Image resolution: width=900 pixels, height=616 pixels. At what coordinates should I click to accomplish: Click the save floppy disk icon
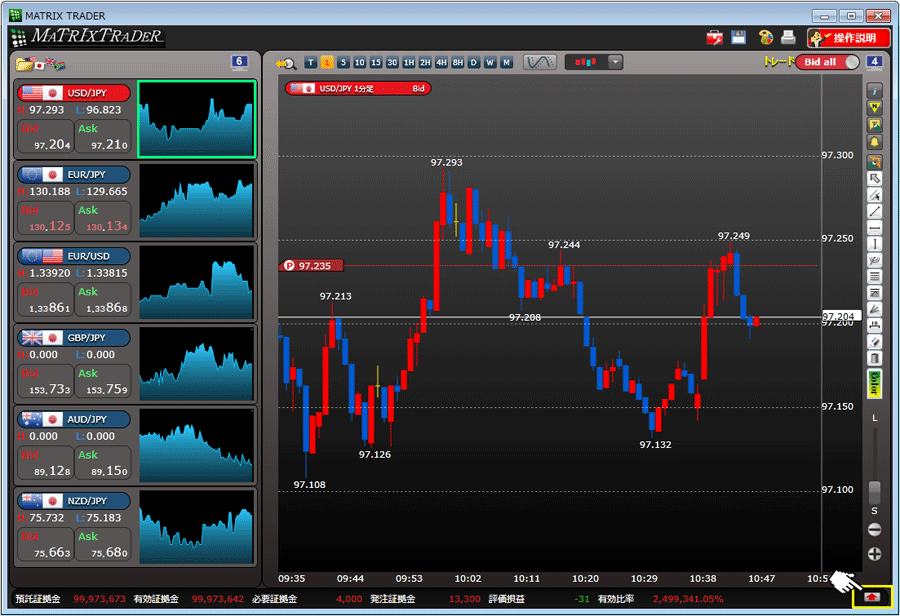click(x=738, y=37)
